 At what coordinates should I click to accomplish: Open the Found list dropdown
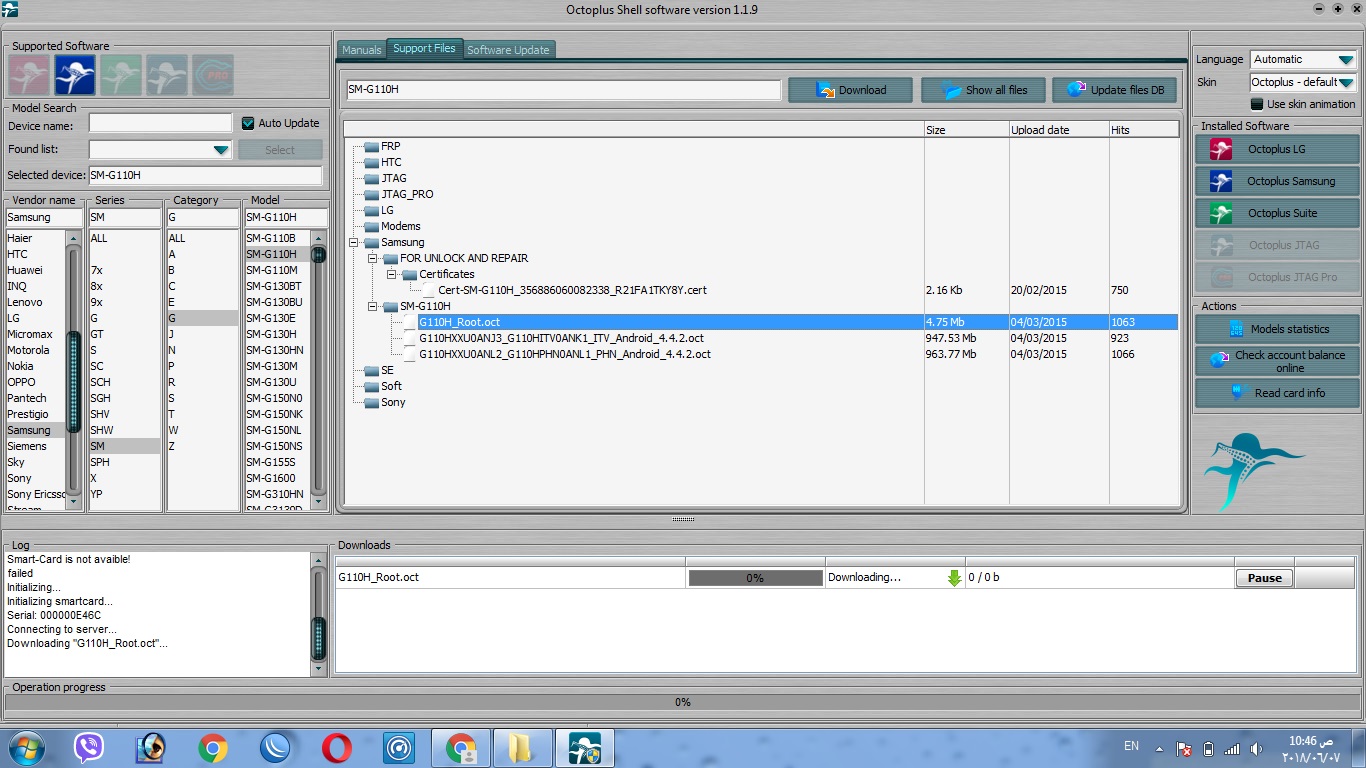coord(221,150)
